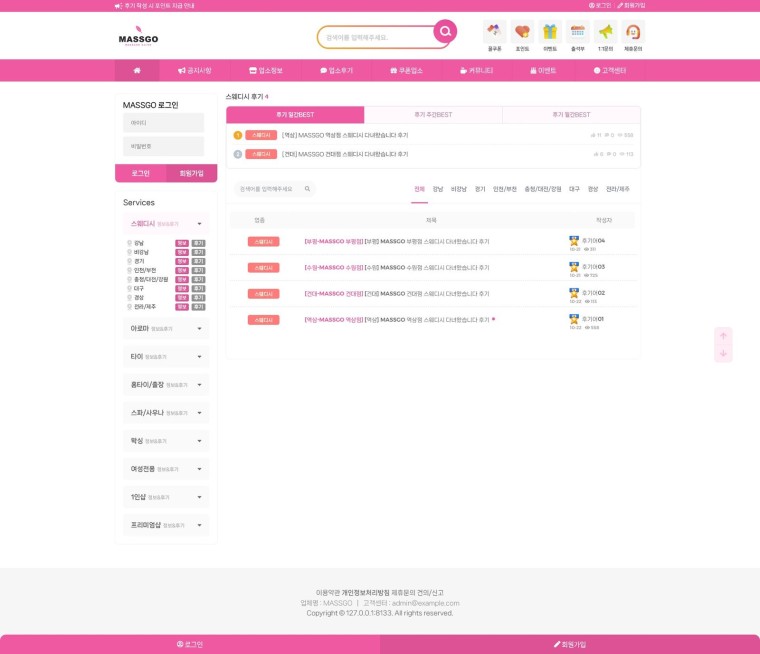
Task: Open the 커뮤니티 menu in the nav bar
Action: 477,70
